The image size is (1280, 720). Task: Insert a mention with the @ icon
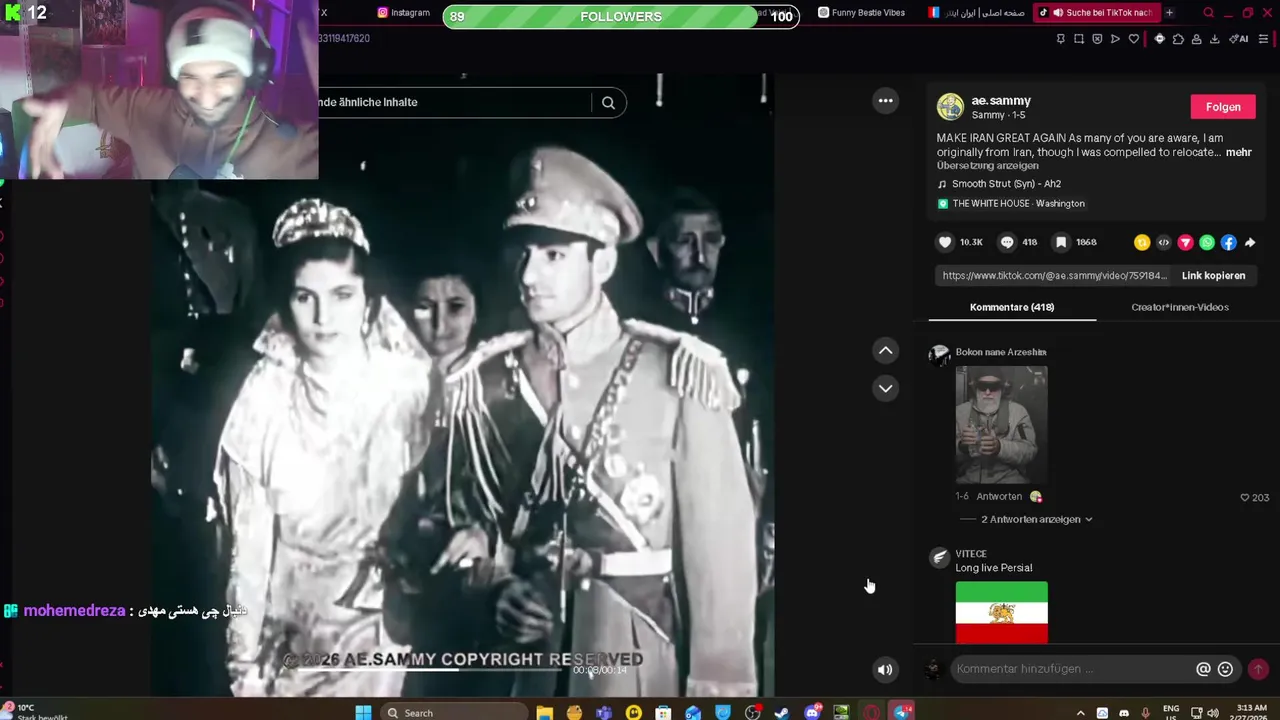1203,669
